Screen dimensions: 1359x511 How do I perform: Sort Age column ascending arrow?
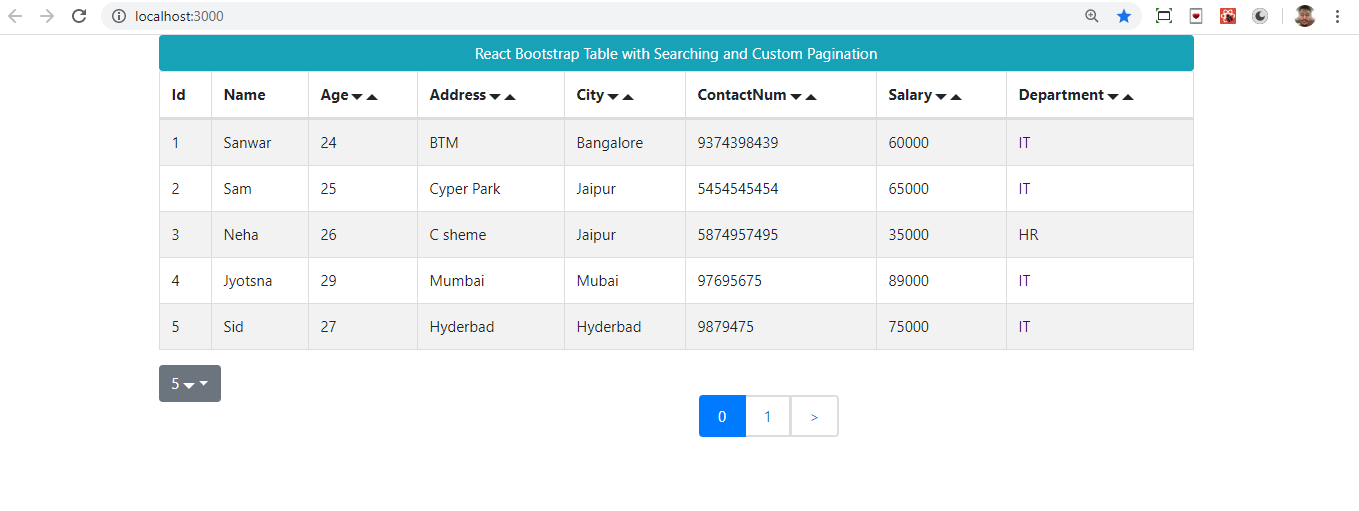(x=372, y=97)
